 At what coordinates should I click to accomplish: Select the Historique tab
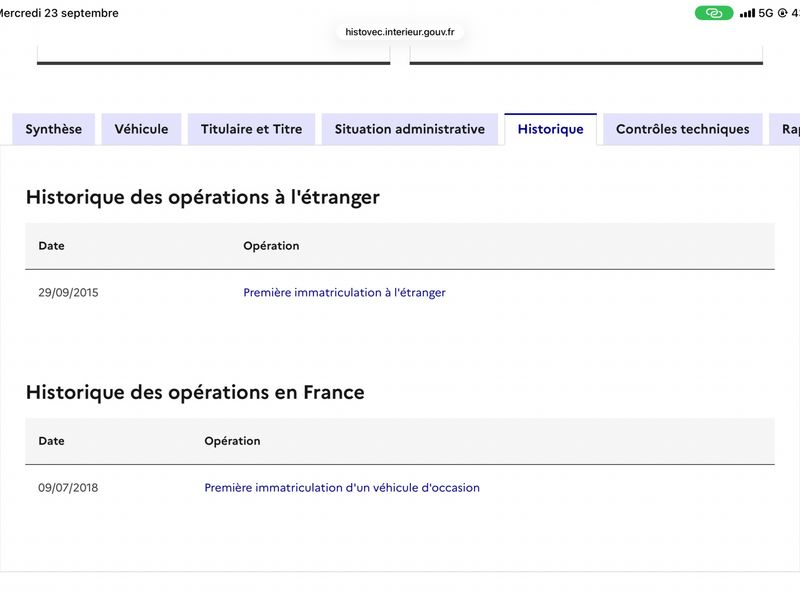coord(551,129)
